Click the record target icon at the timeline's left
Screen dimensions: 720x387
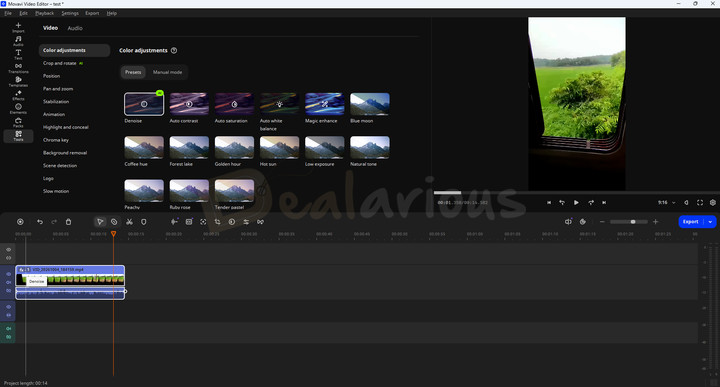tap(20, 222)
